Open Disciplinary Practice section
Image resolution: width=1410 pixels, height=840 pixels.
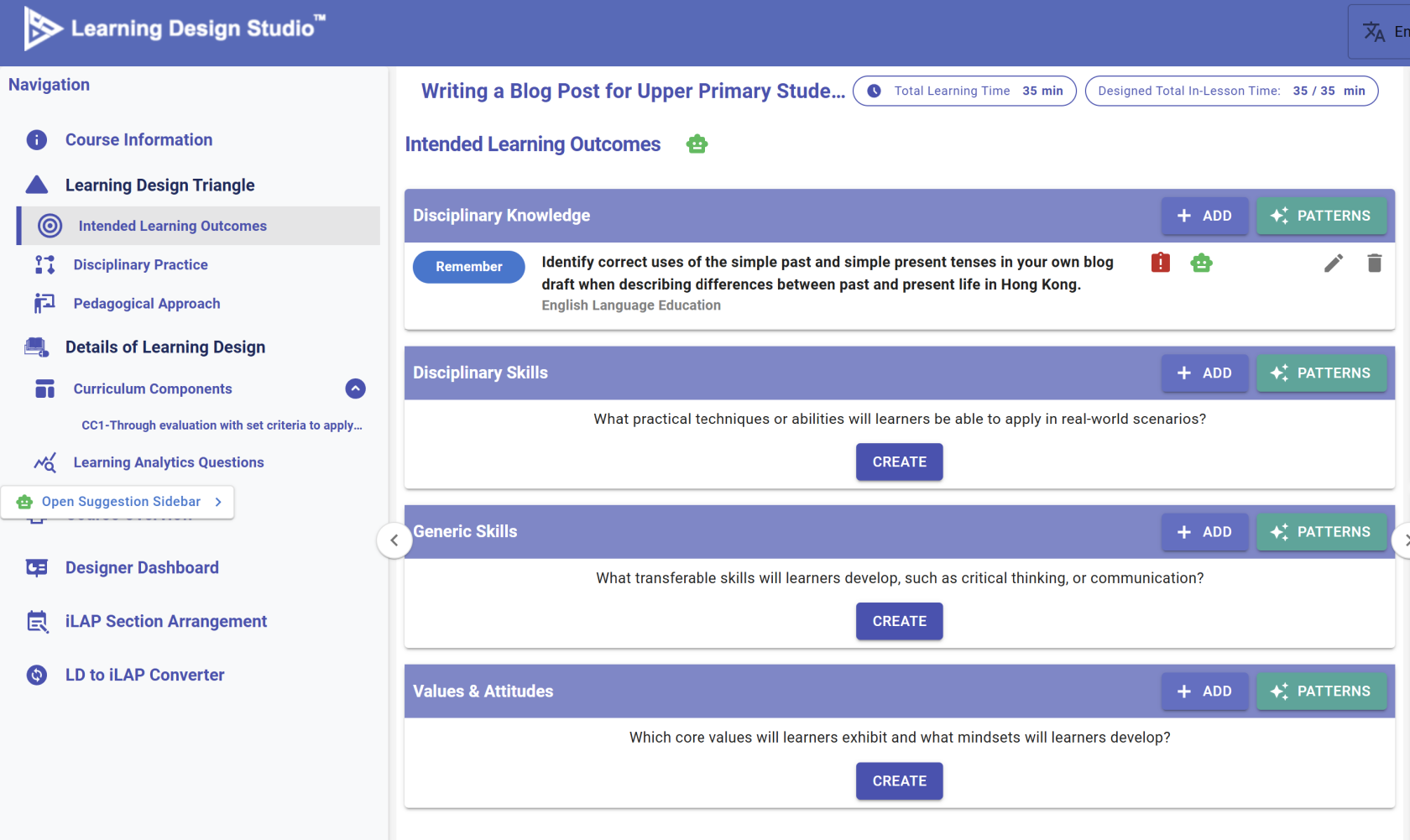(140, 265)
